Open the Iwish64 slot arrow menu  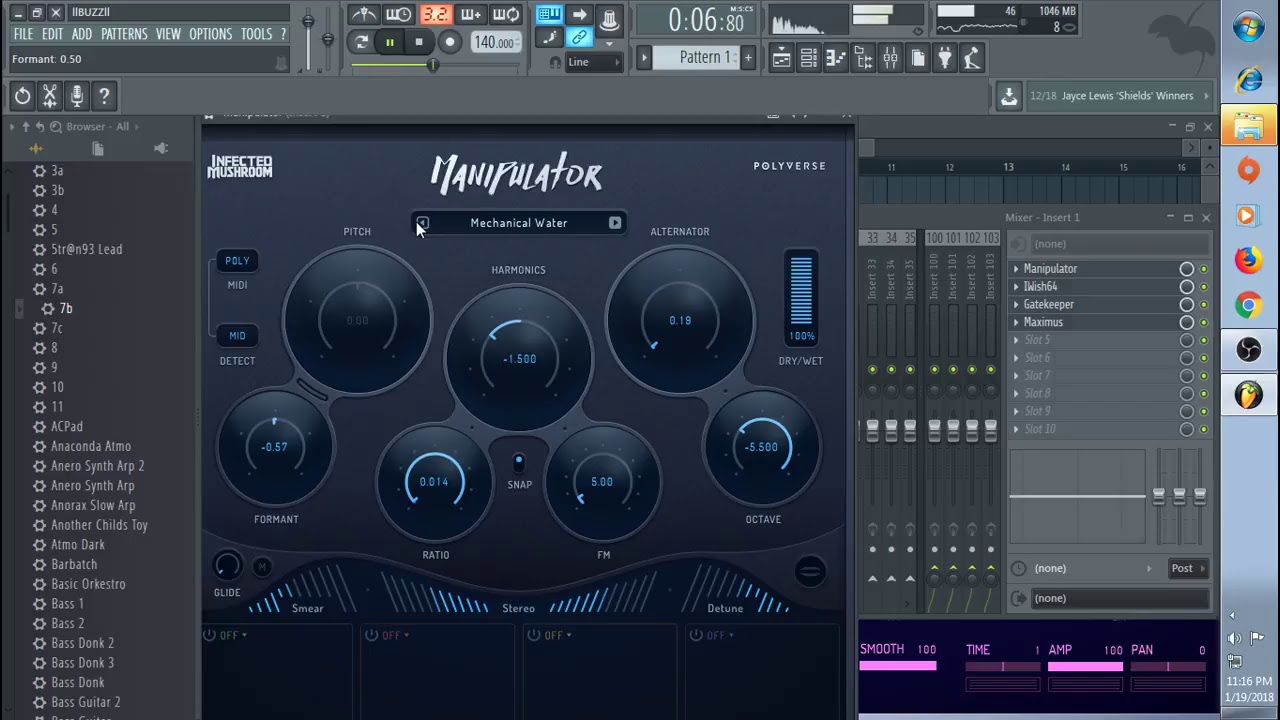click(1016, 287)
